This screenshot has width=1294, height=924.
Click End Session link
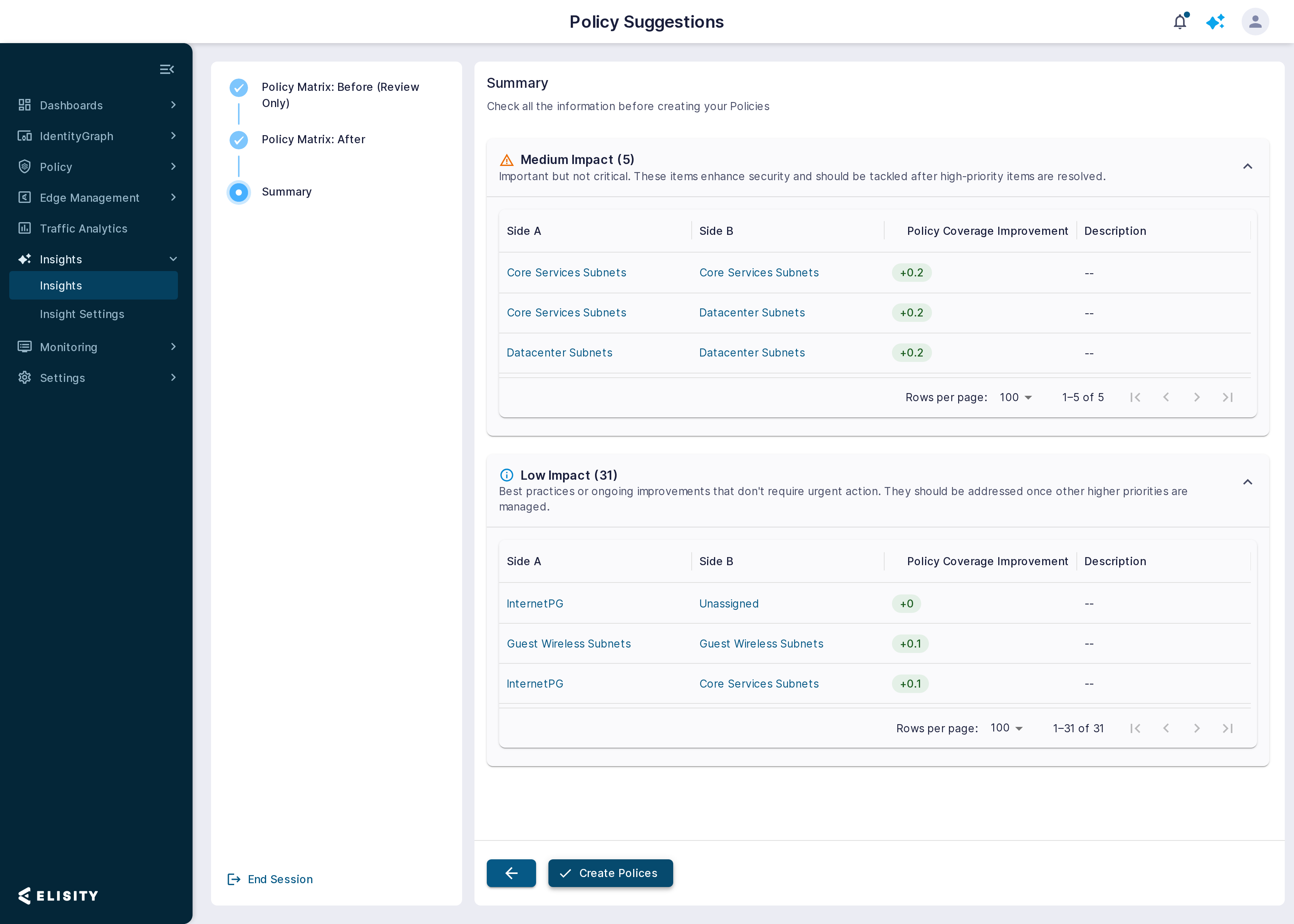280,879
